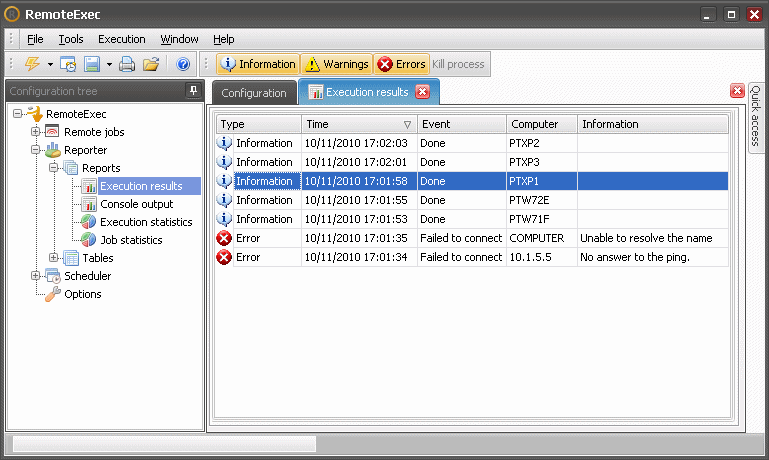Click the schedule calendar toolbar icon
The width and height of the screenshot is (769, 460).
(68, 64)
